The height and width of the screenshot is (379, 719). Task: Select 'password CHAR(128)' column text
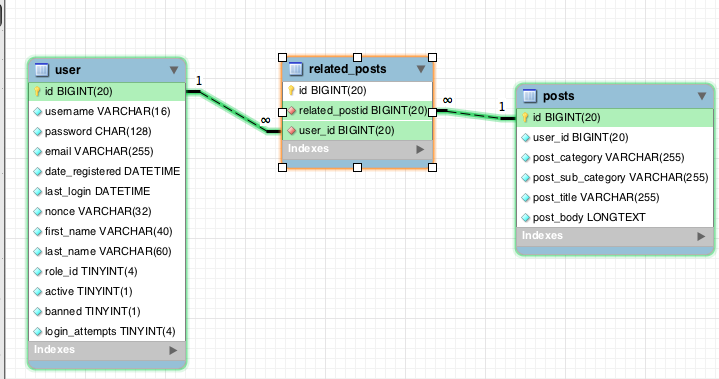98,132
